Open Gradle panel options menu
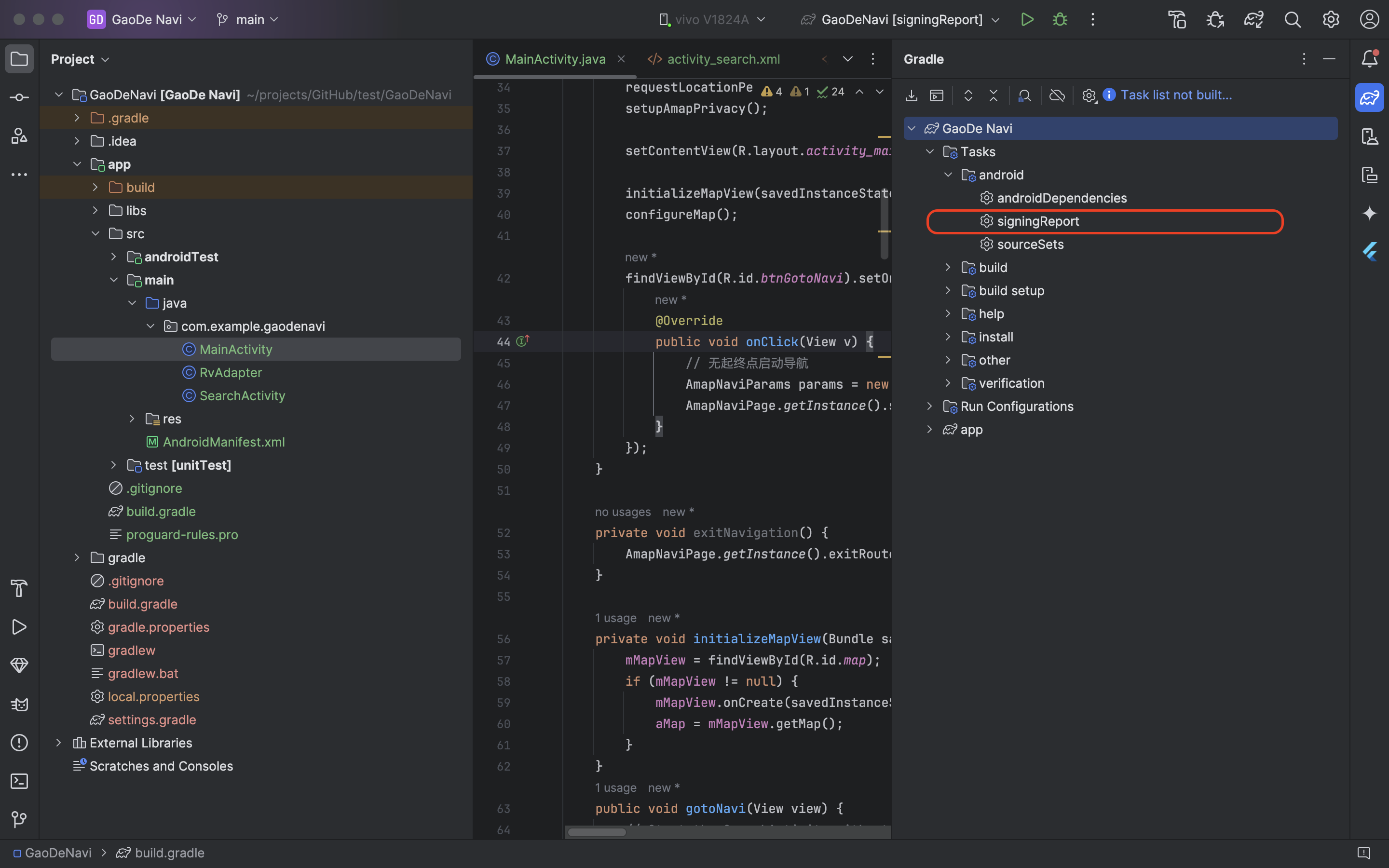 tap(1304, 59)
